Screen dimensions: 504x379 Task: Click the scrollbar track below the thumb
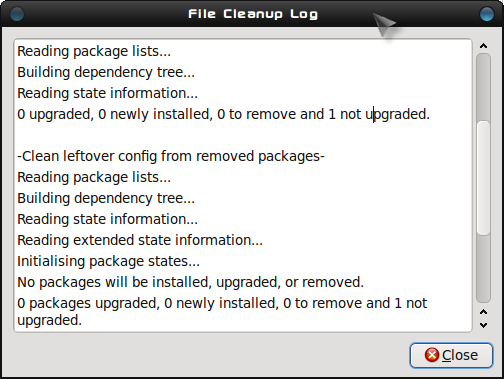coord(483,268)
